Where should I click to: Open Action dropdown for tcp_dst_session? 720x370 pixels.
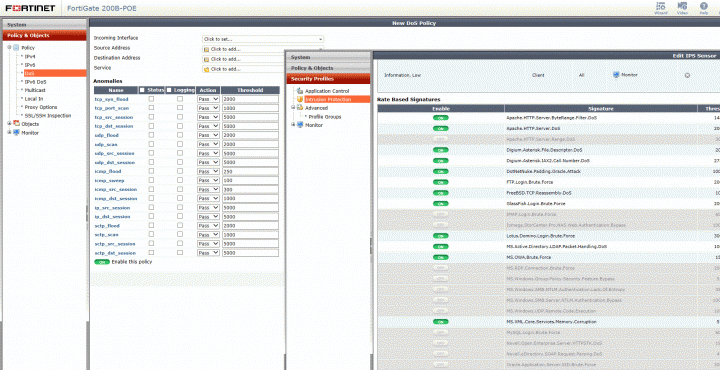(x=208, y=126)
